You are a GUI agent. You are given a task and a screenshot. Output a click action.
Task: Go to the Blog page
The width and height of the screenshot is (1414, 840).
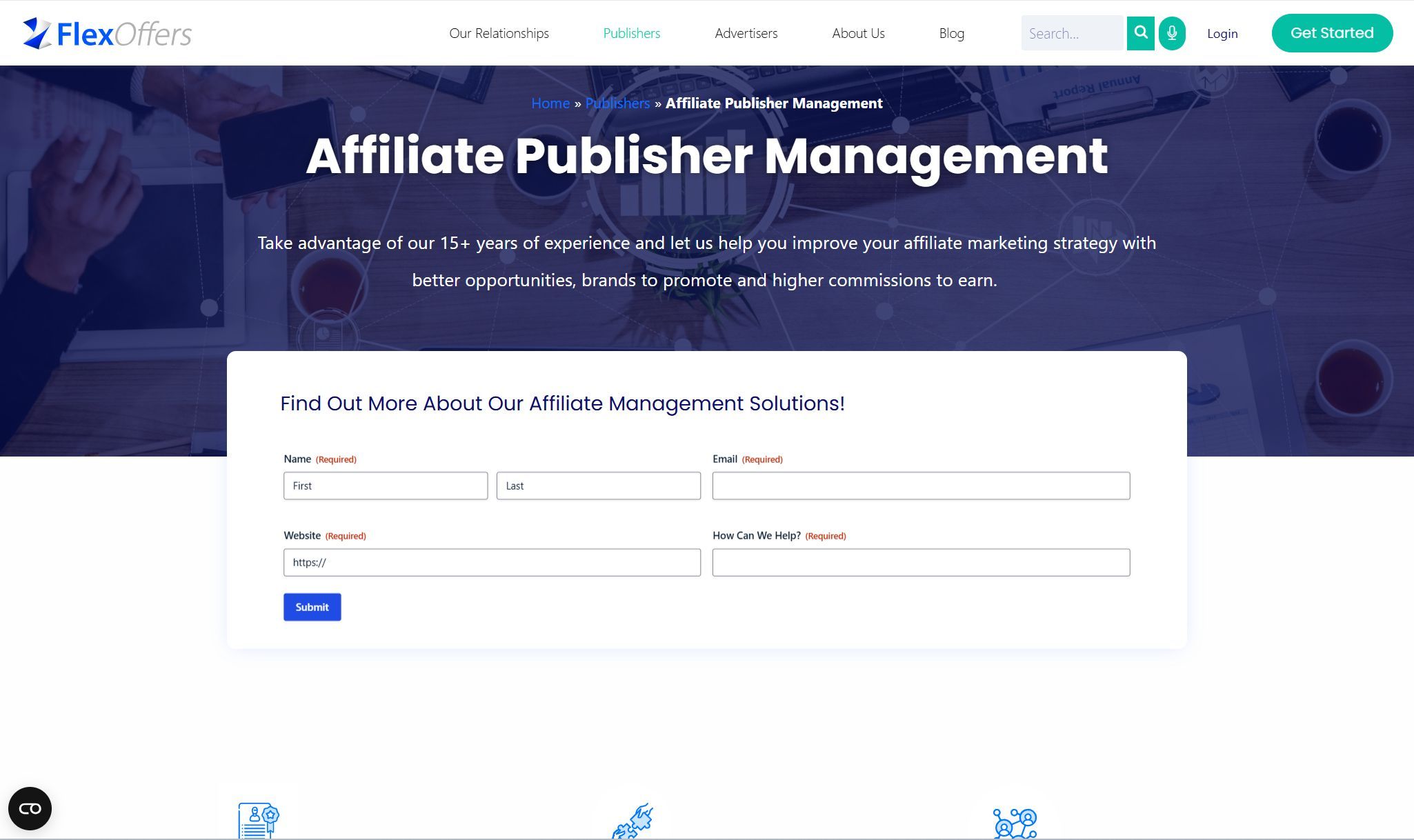(x=951, y=33)
